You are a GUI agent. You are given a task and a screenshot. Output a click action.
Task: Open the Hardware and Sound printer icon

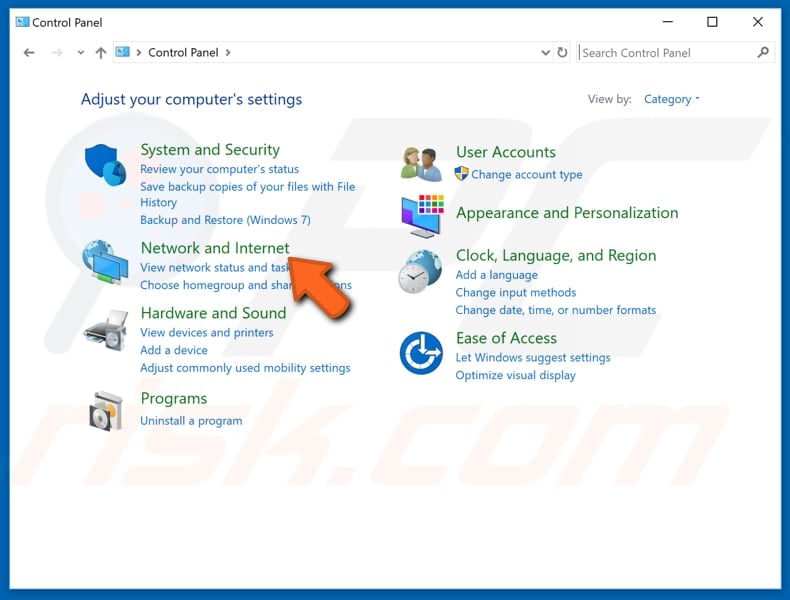[x=105, y=330]
